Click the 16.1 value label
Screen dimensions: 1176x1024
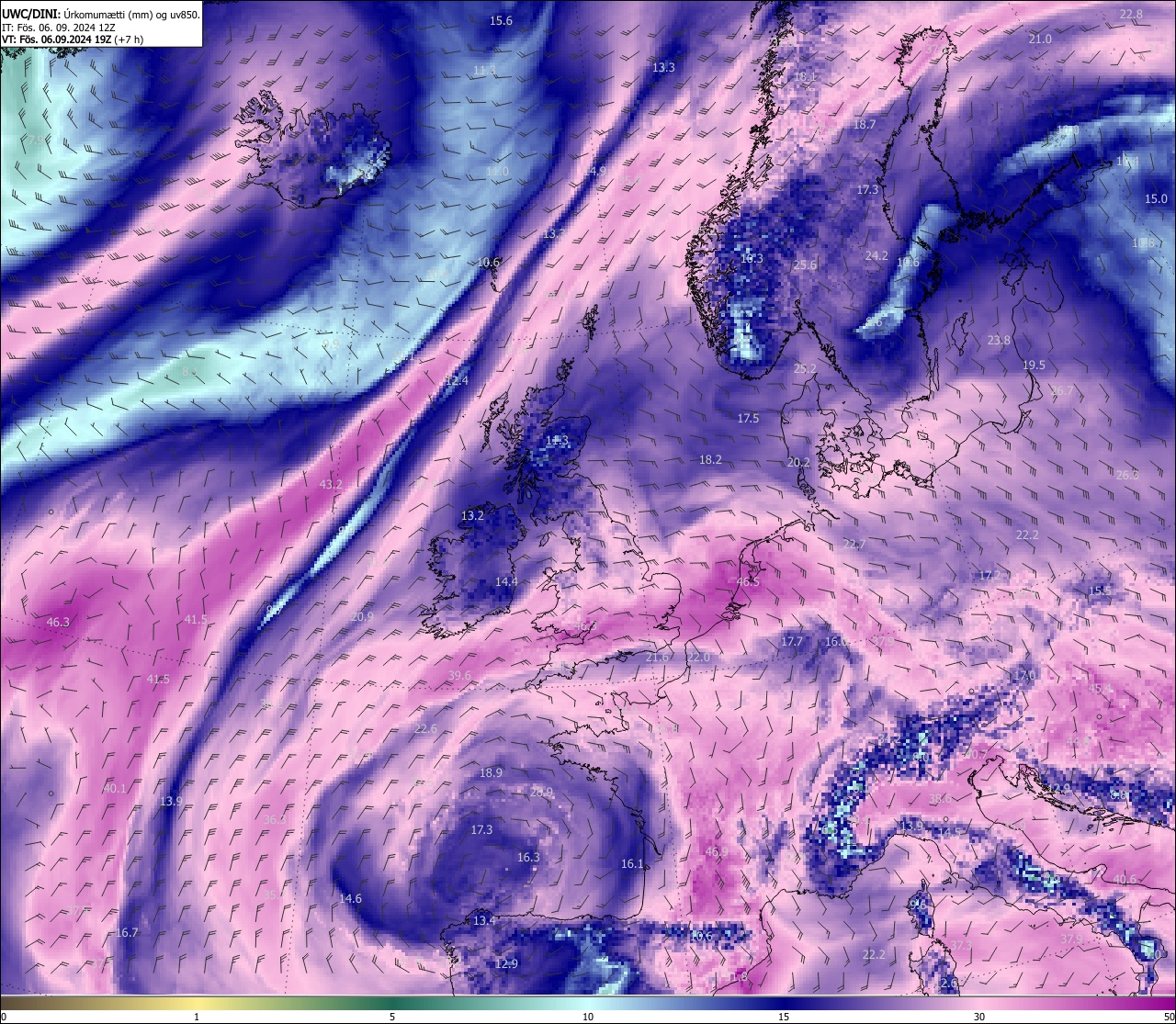[x=632, y=863]
